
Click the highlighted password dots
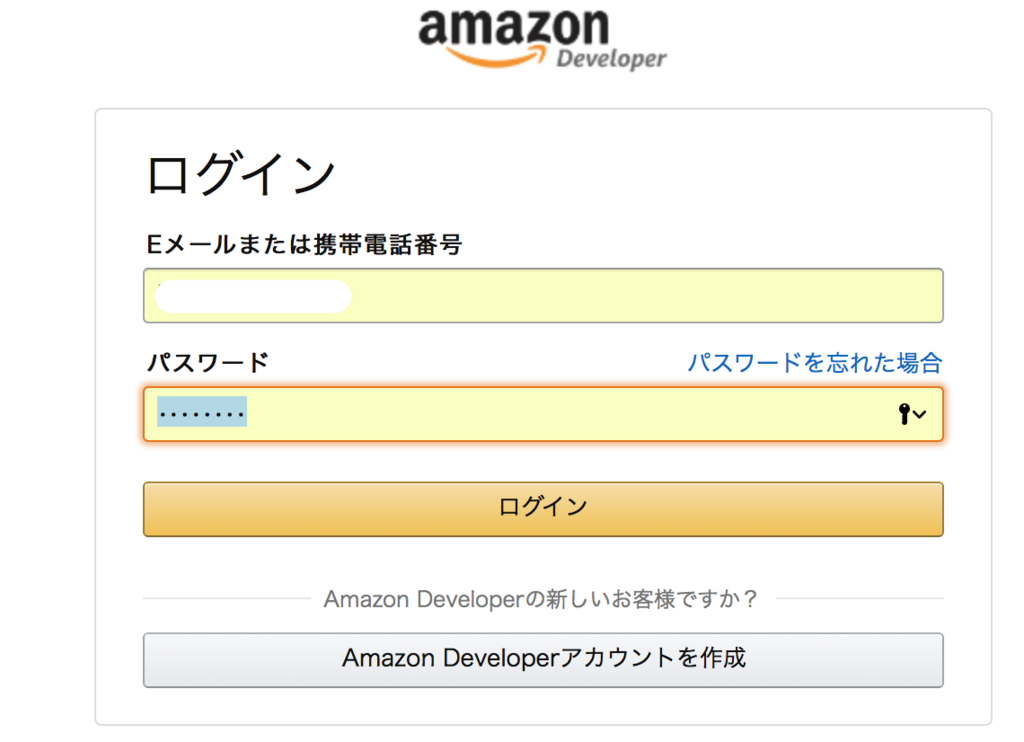coord(202,411)
